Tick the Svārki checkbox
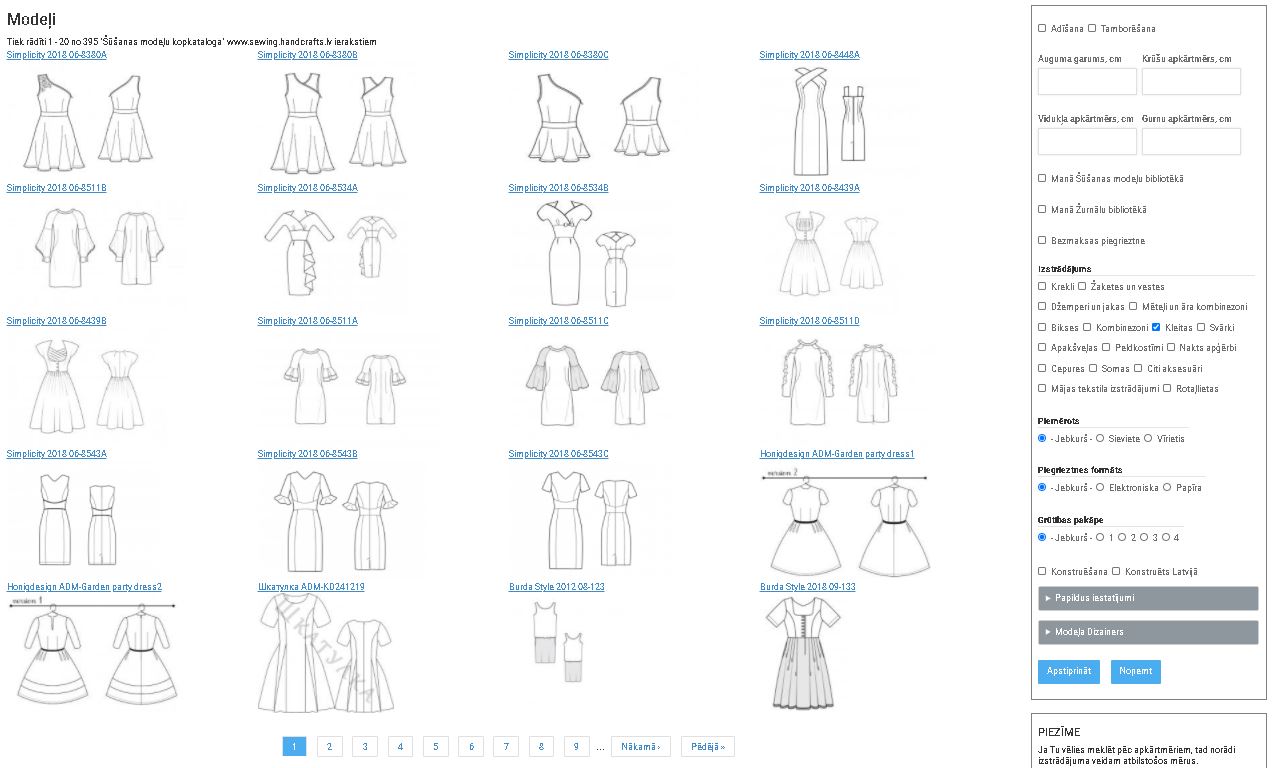Image resolution: width=1276 pixels, height=768 pixels. tap(1201, 327)
